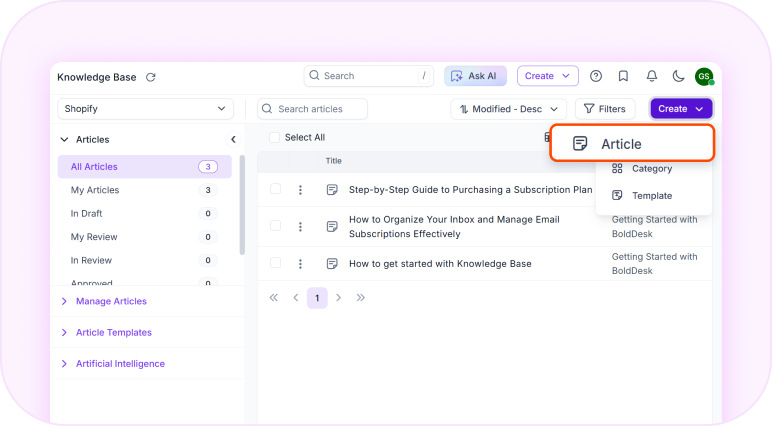Select In Draft in the sidebar
The image size is (772, 426).
145,213
